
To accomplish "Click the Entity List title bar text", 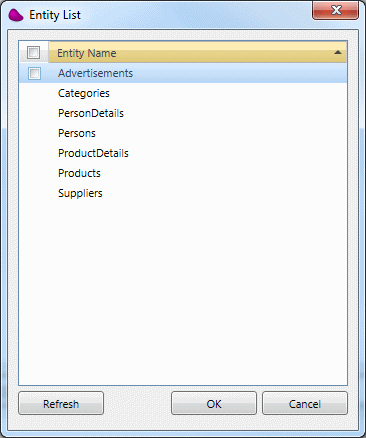I will 55,15.
